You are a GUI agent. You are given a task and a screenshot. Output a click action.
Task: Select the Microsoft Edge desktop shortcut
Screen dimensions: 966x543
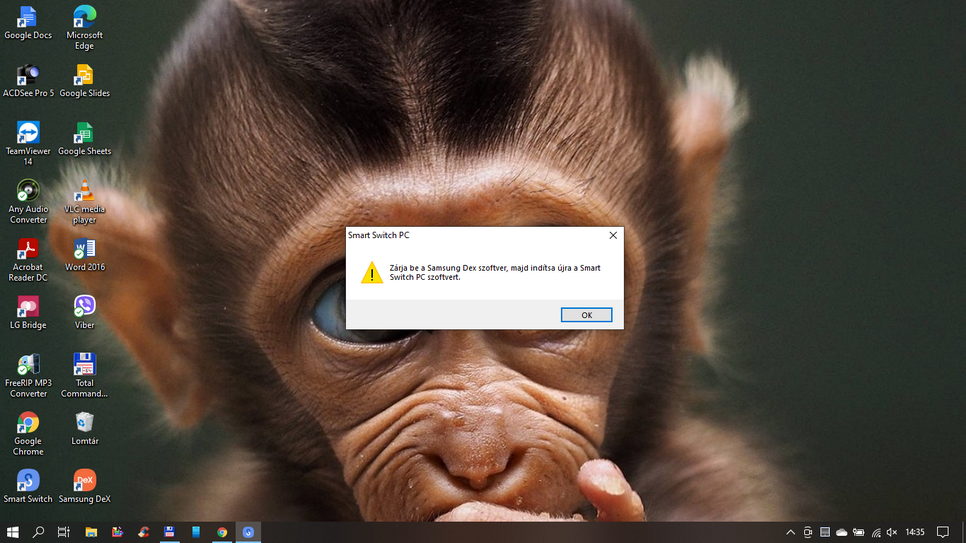point(84,28)
